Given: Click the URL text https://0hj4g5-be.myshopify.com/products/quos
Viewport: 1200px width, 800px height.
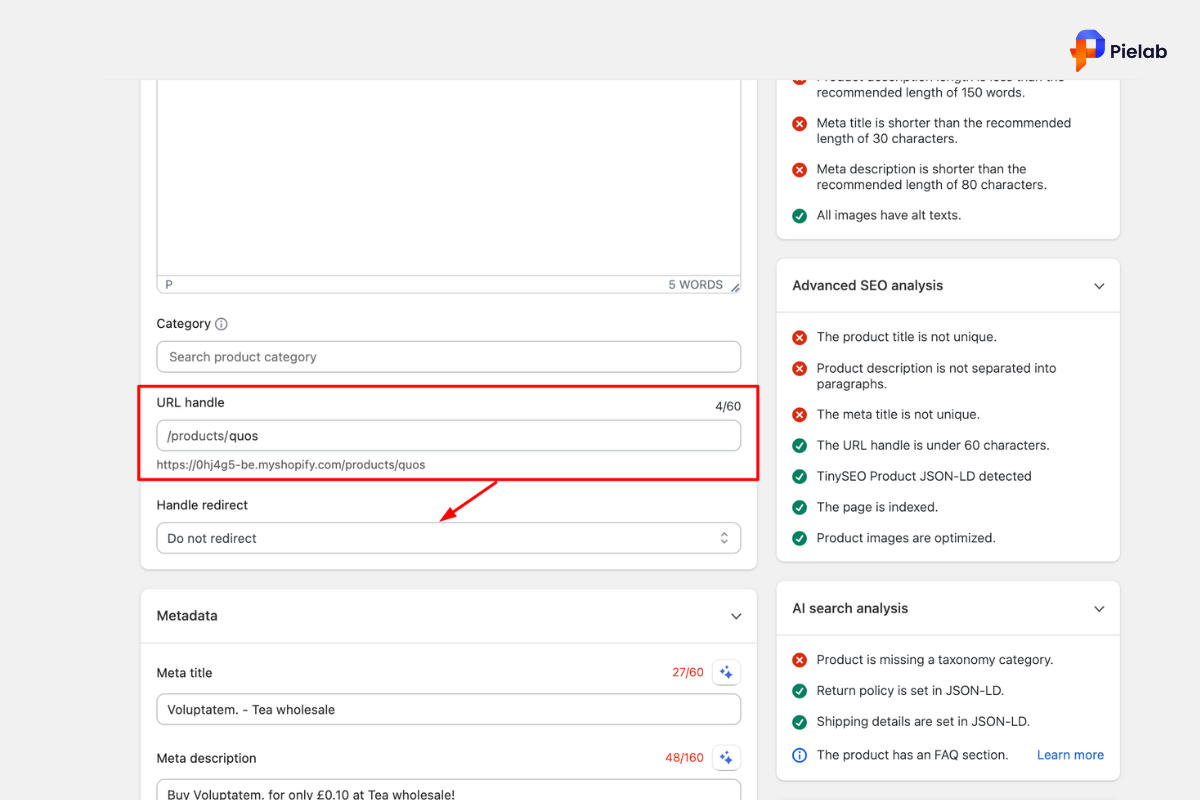Looking at the screenshot, I should [x=291, y=465].
